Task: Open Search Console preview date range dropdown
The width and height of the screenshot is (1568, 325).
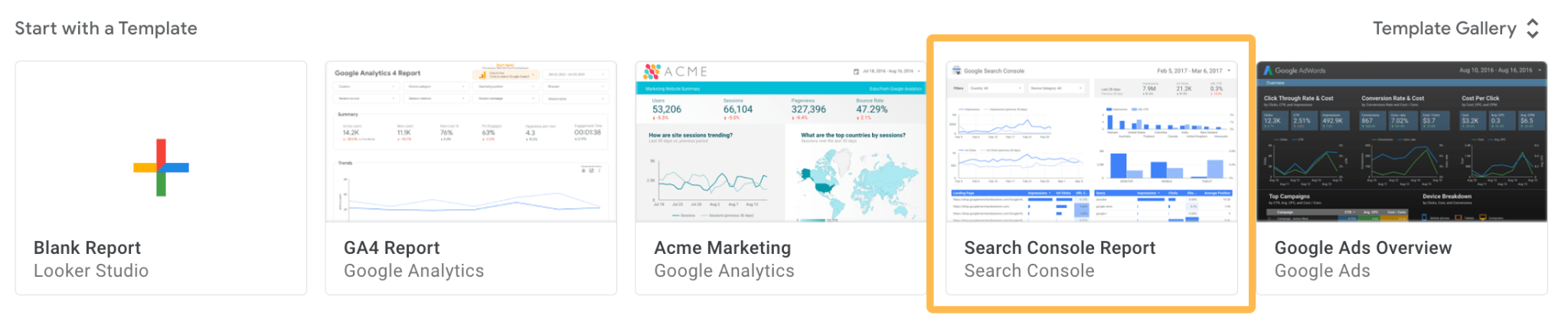Action: click(x=1229, y=70)
